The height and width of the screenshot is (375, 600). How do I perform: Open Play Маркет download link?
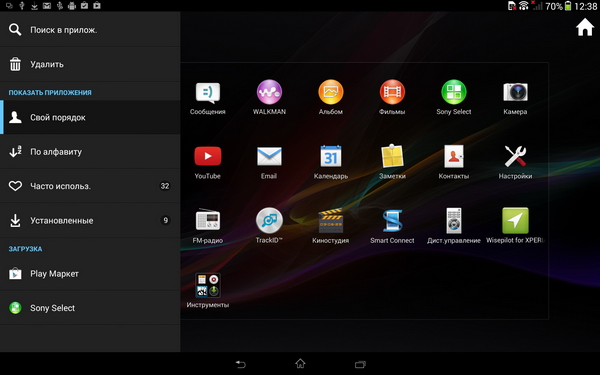click(x=90, y=274)
